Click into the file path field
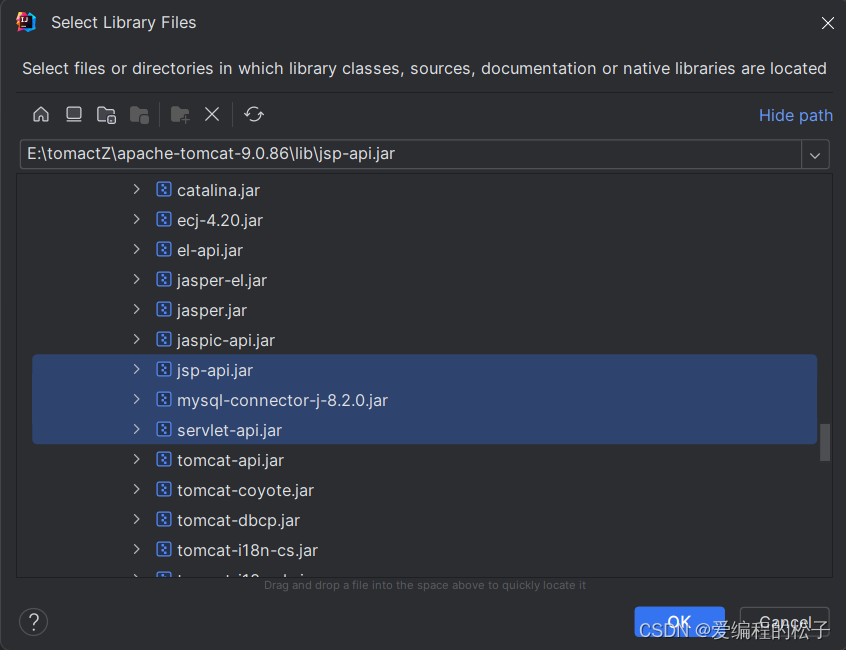This screenshot has height=650, width=846. [411, 154]
